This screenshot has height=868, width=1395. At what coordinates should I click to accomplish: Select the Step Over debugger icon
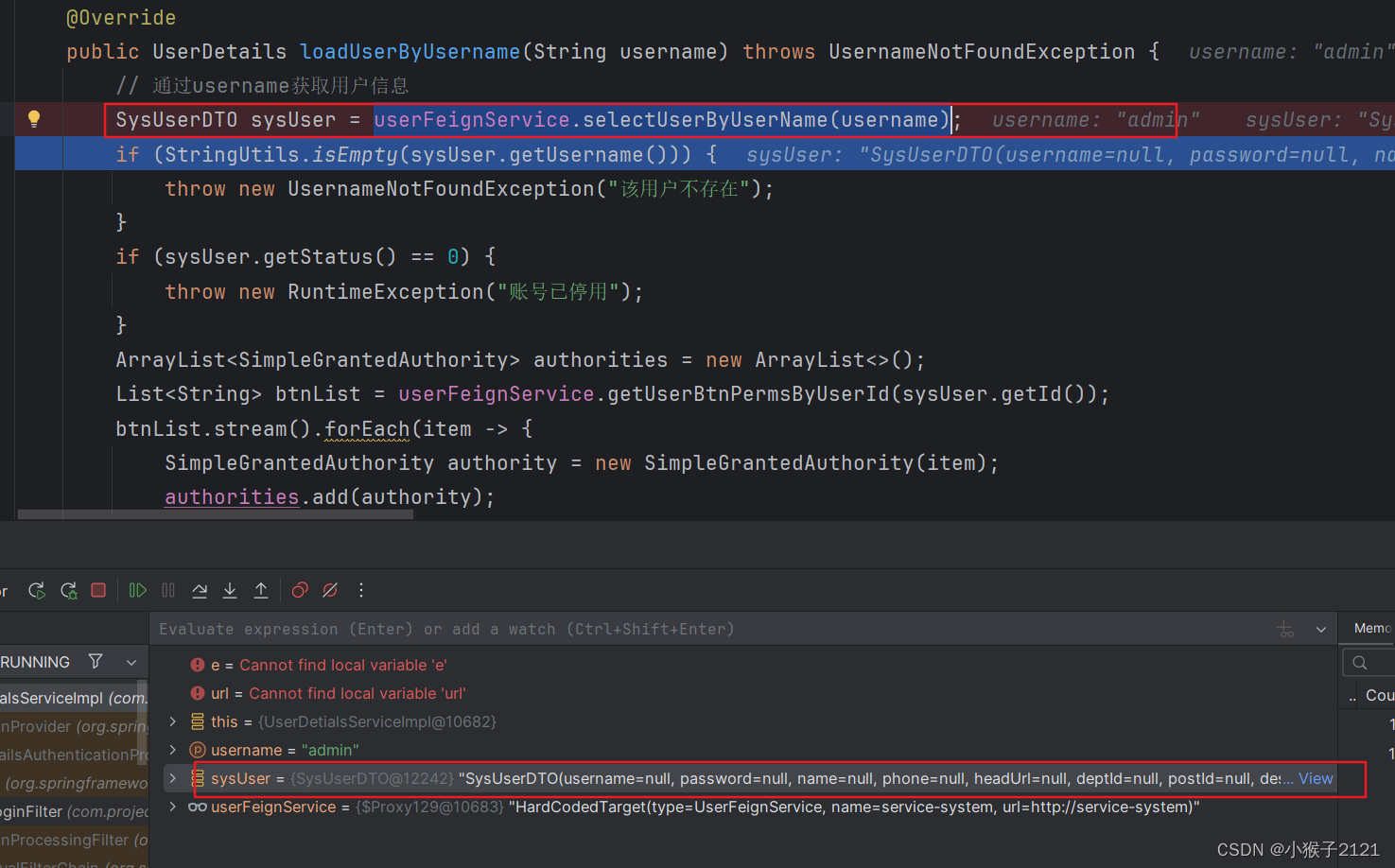click(x=200, y=590)
